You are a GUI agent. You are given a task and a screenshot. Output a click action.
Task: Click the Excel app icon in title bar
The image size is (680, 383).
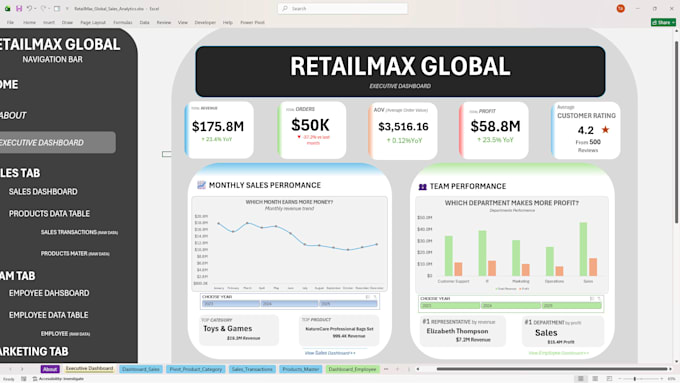click(x=7, y=9)
